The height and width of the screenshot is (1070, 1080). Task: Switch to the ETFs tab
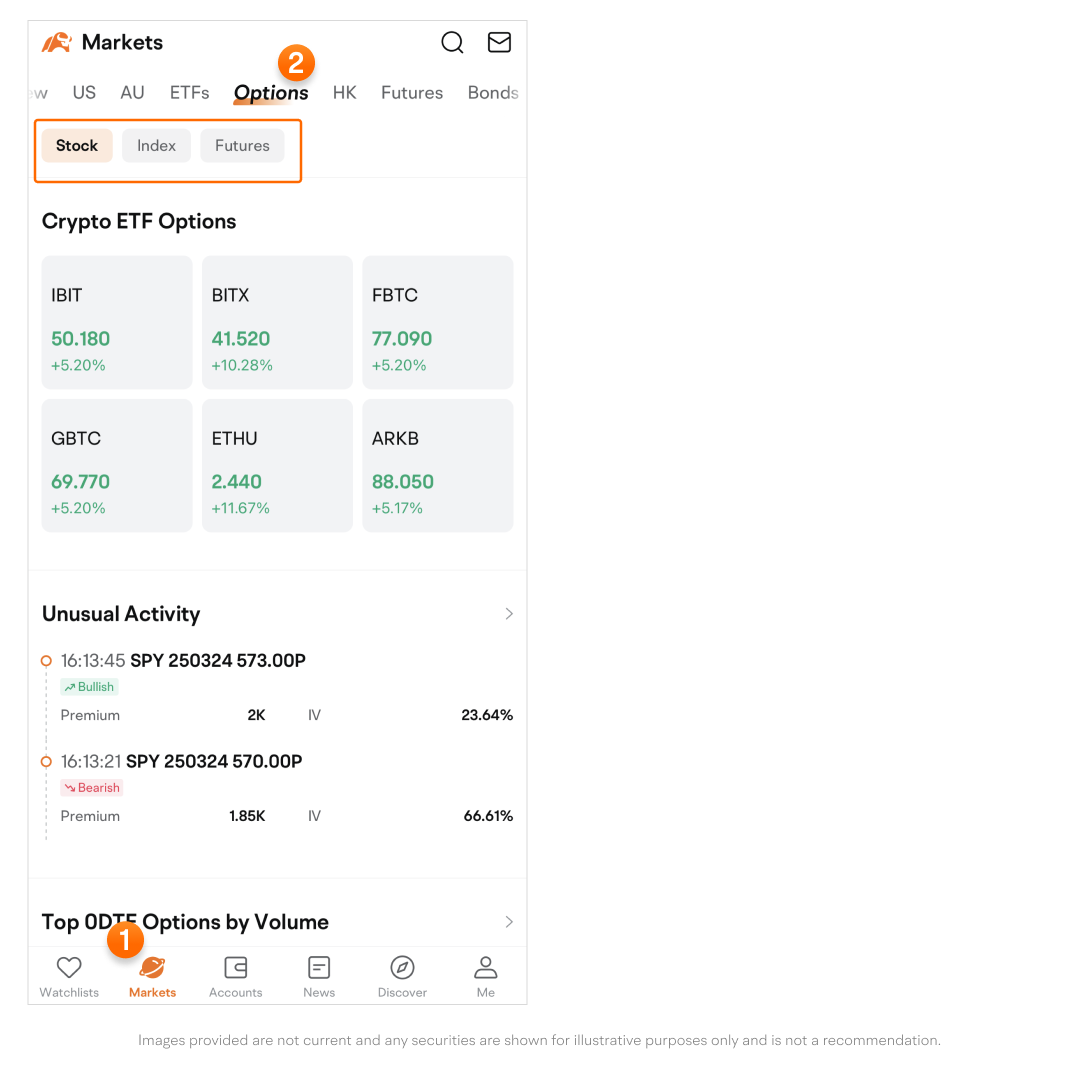click(189, 93)
